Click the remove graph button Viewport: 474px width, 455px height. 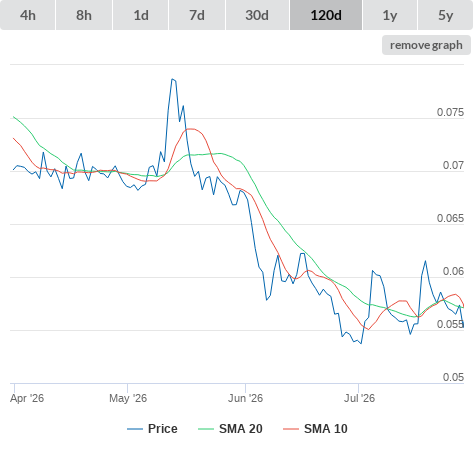426,45
